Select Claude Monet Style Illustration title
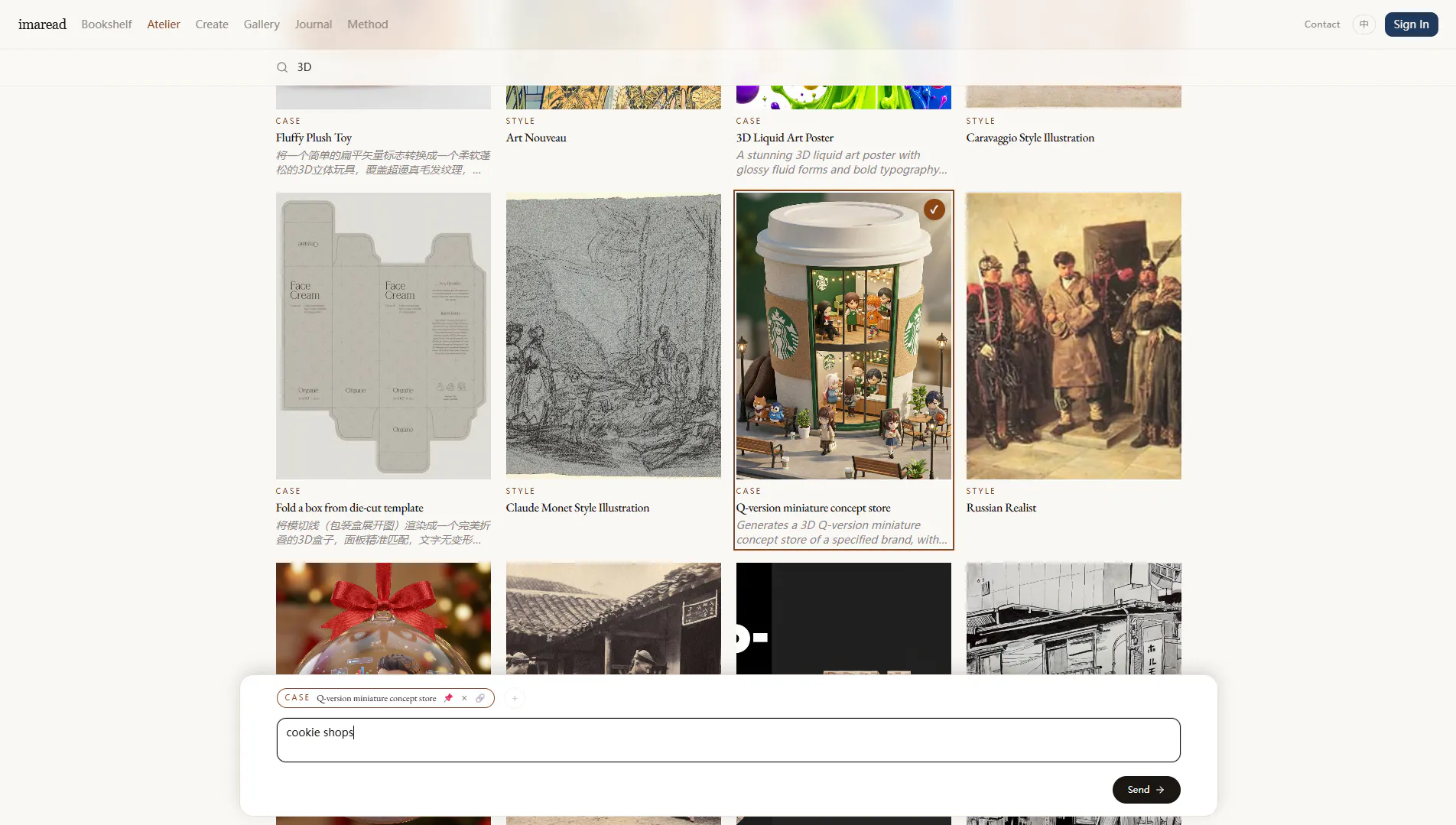The height and width of the screenshot is (825, 1456). (x=577, y=508)
